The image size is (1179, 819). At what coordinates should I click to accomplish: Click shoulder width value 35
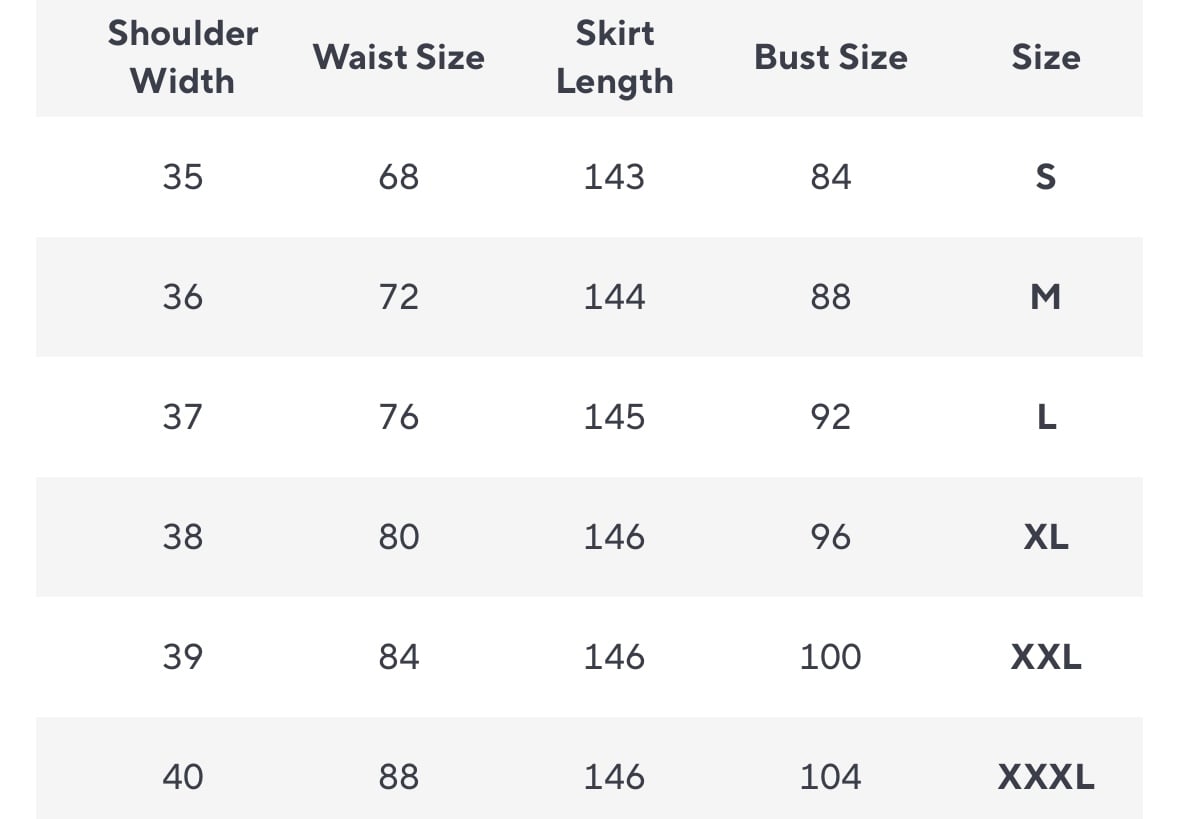(x=182, y=177)
